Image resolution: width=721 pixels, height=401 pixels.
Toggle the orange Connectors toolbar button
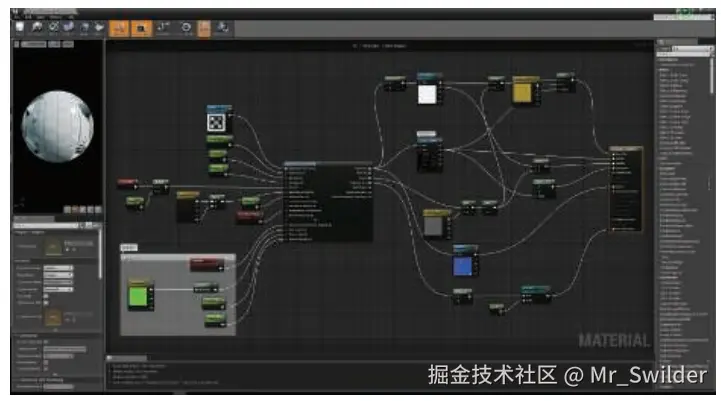(x=119, y=29)
